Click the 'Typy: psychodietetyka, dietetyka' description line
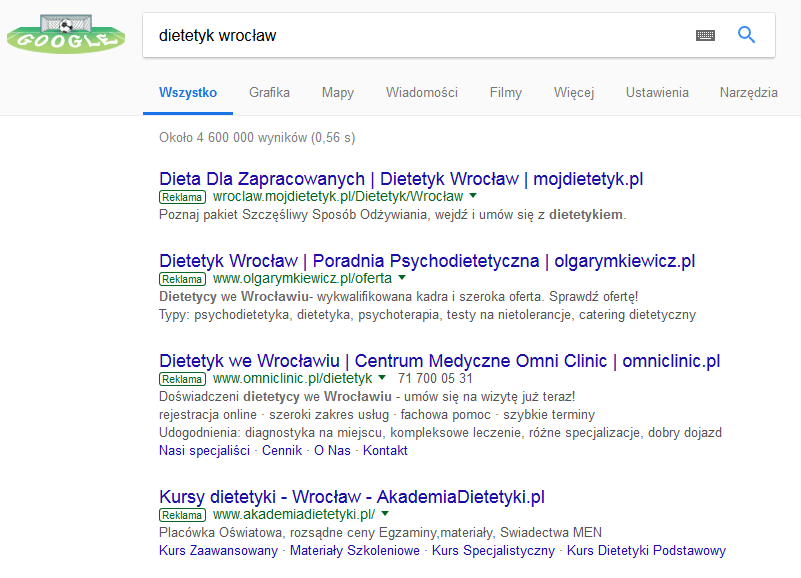 (x=427, y=314)
